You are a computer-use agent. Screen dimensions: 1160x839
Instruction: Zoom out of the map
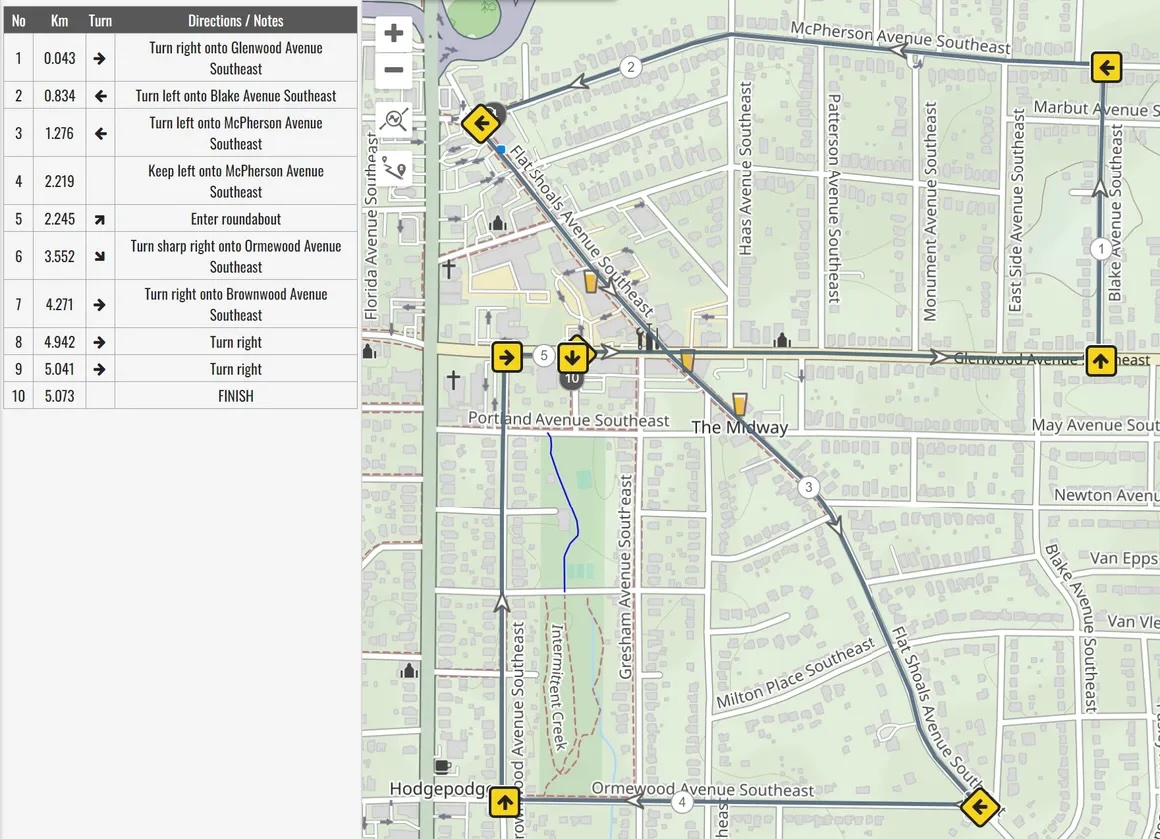click(x=393, y=70)
